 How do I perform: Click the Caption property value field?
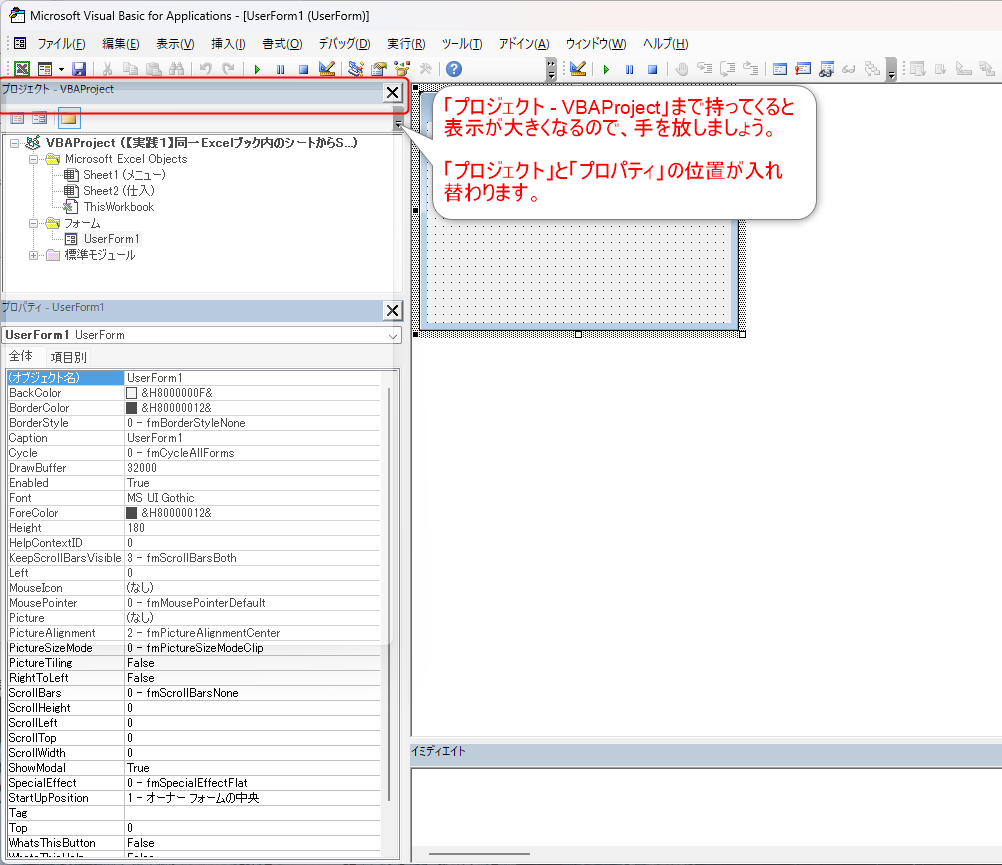(252, 438)
